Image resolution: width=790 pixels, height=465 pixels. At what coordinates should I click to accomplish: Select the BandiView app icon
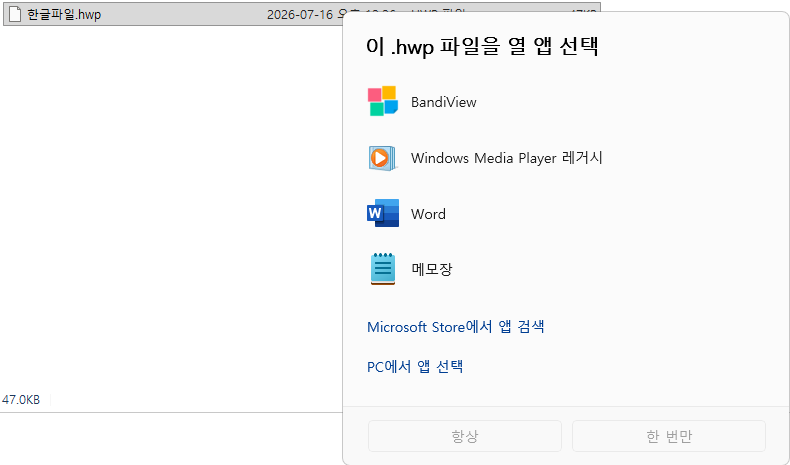(383, 101)
